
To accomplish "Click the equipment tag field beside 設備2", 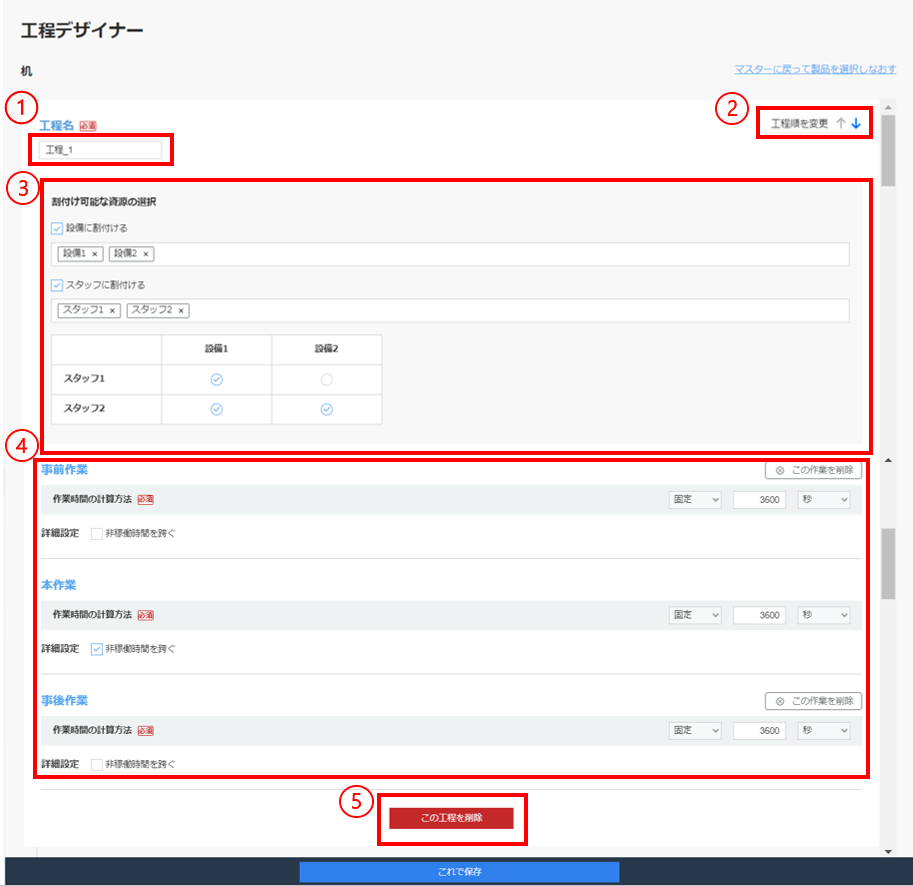I will click(450, 254).
